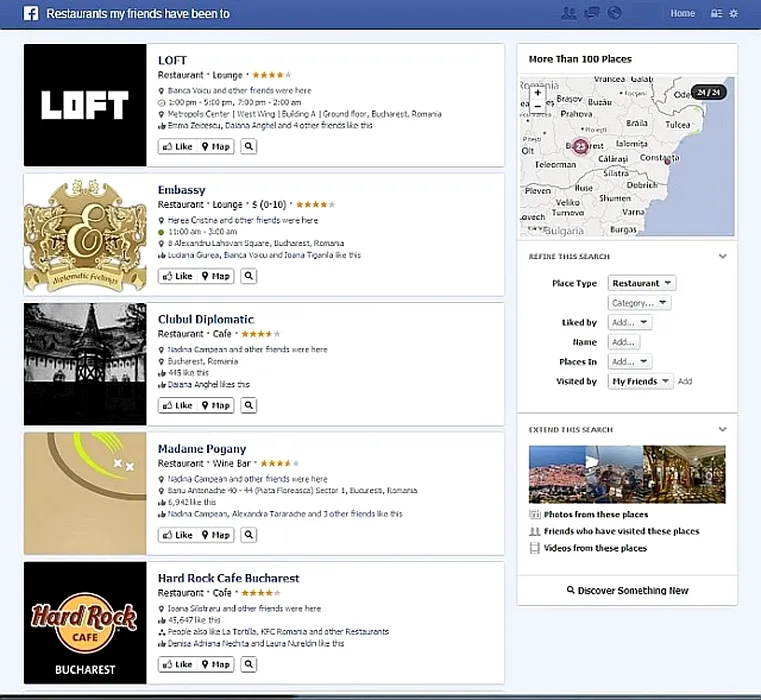
Task: Open the notifications globe icon
Action: 614,14
